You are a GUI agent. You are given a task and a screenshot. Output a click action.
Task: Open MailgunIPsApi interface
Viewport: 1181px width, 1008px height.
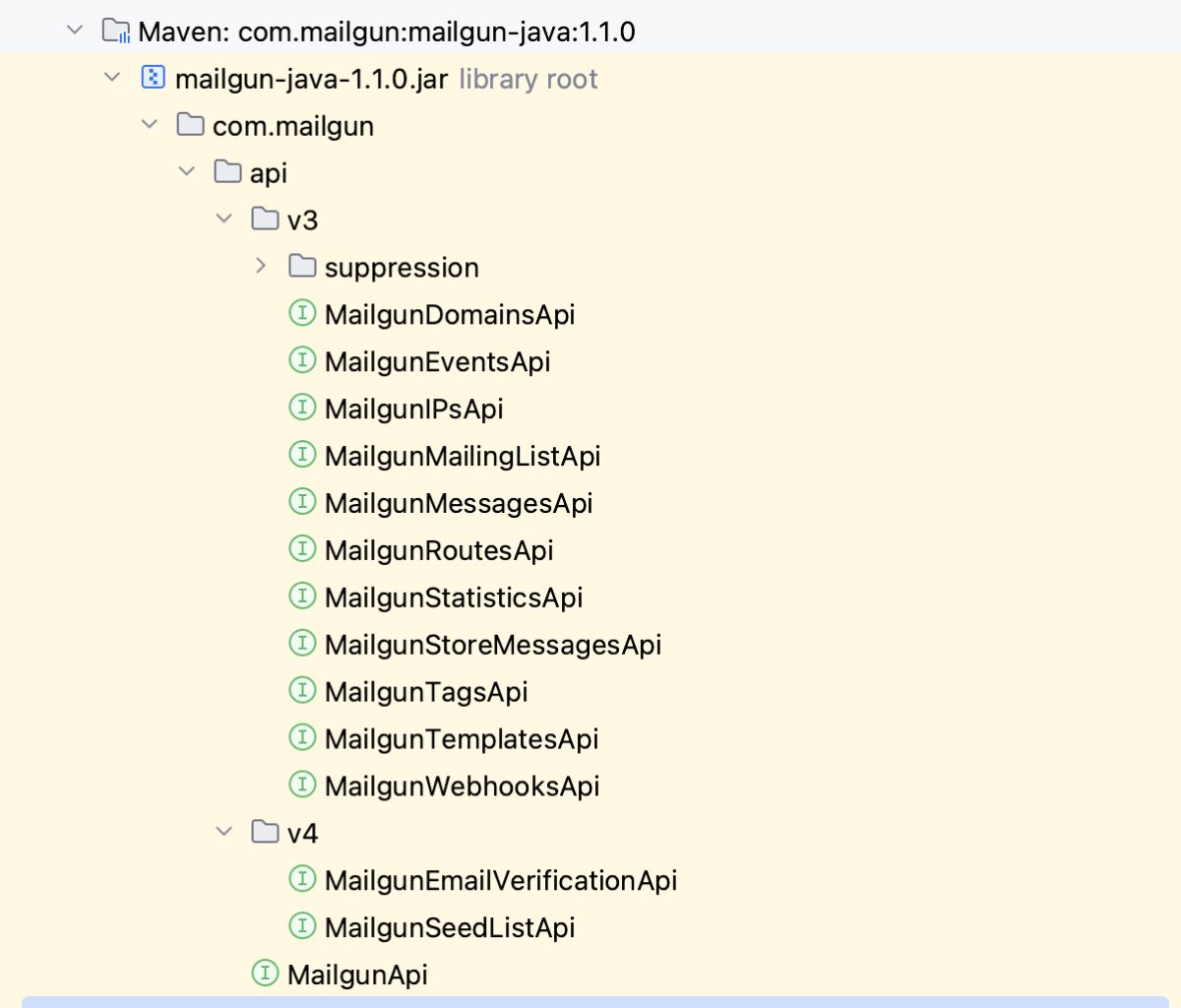pos(414,409)
